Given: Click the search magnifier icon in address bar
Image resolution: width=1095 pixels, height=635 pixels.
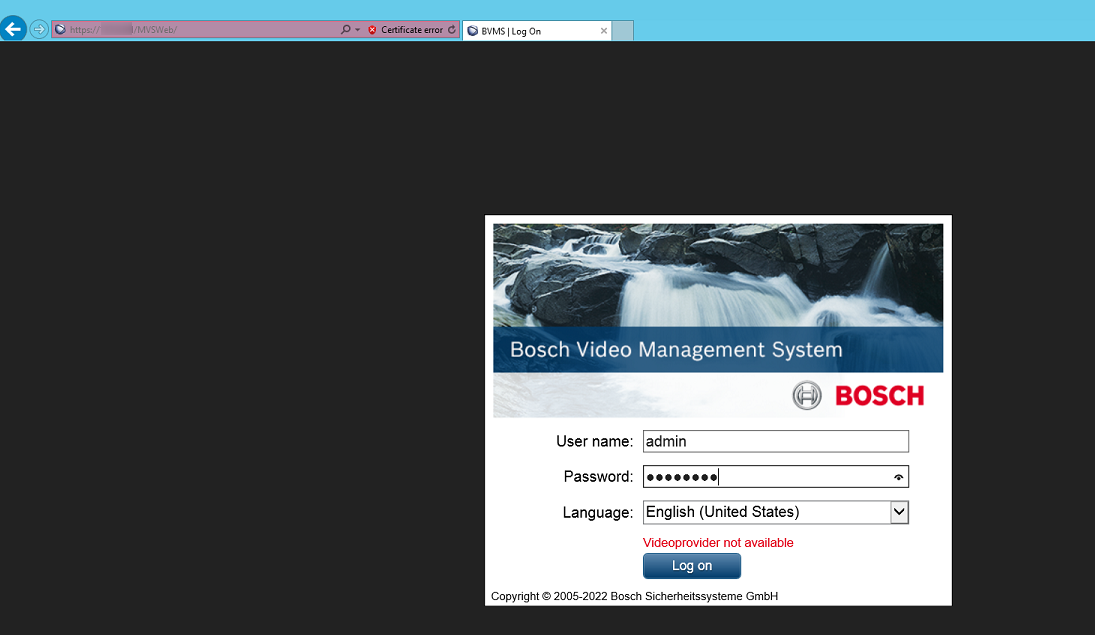Looking at the screenshot, I should (345, 30).
